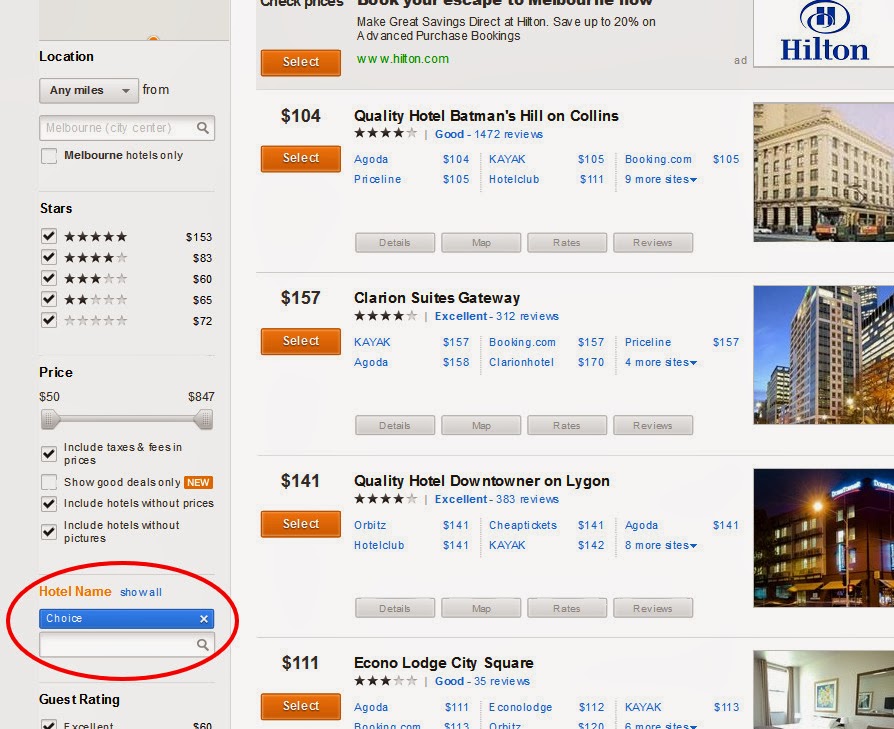Image resolution: width=894 pixels, height=729 pixels.
Task: Uncheck the five-star filter checkbox
Action: 49,236
